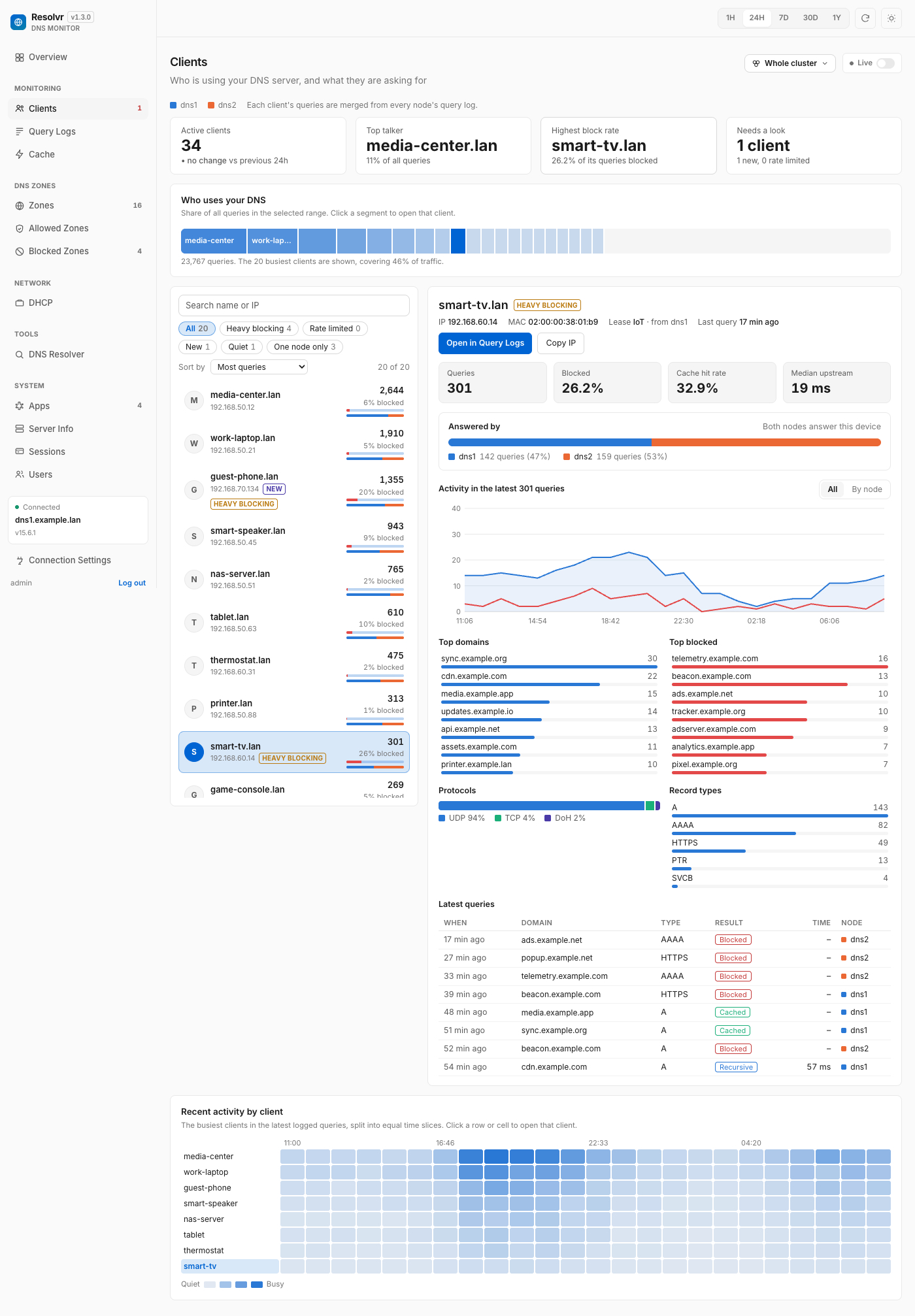Click the Connection Settings plug icon

(x=20, y=560)
